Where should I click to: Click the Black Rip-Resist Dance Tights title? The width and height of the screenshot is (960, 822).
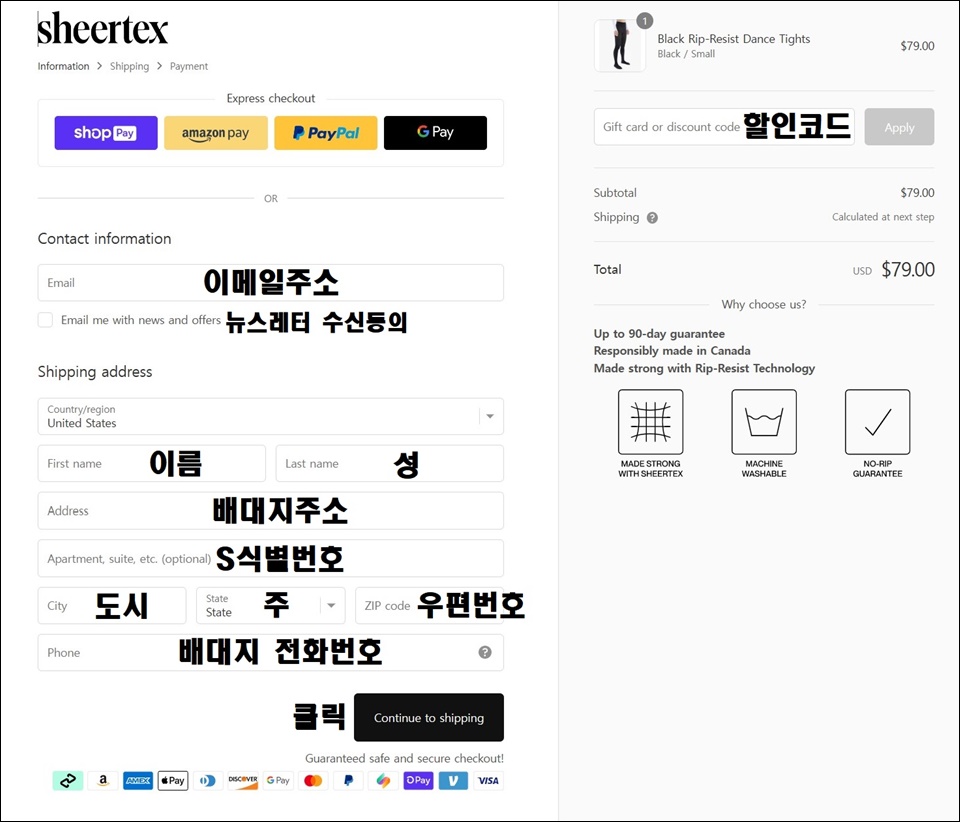point(733,39)
